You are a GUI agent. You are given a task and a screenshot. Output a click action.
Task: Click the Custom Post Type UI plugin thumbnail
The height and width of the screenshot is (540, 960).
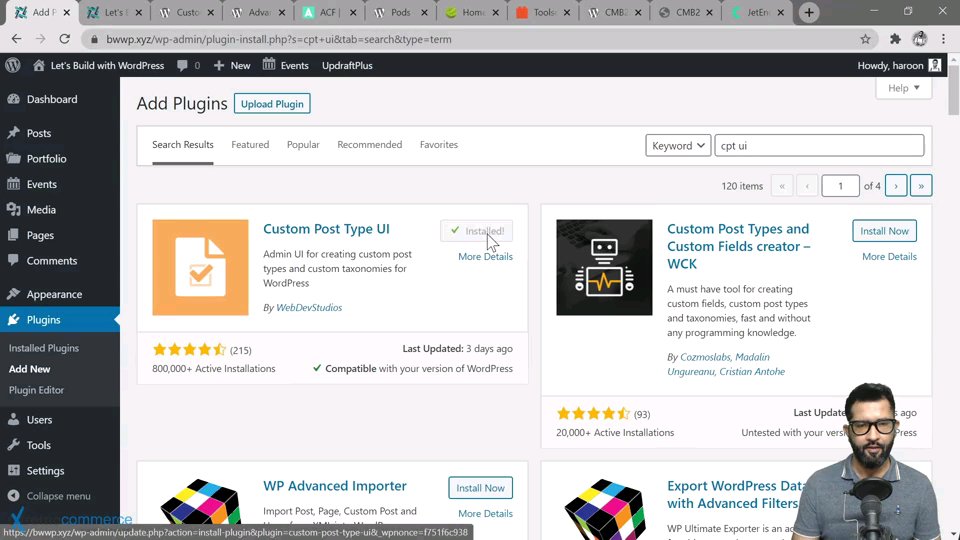click(x=200, y=268)
